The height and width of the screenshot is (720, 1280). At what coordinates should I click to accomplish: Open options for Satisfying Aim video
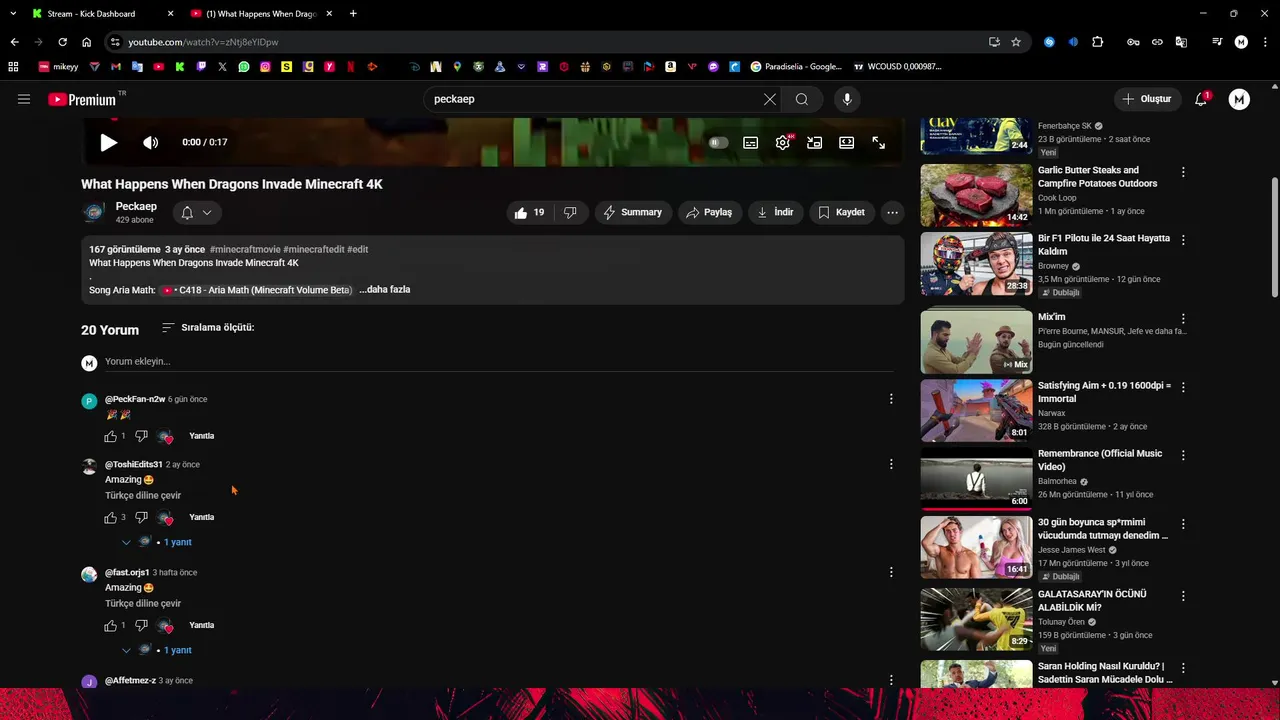(x=1183, y=386)
